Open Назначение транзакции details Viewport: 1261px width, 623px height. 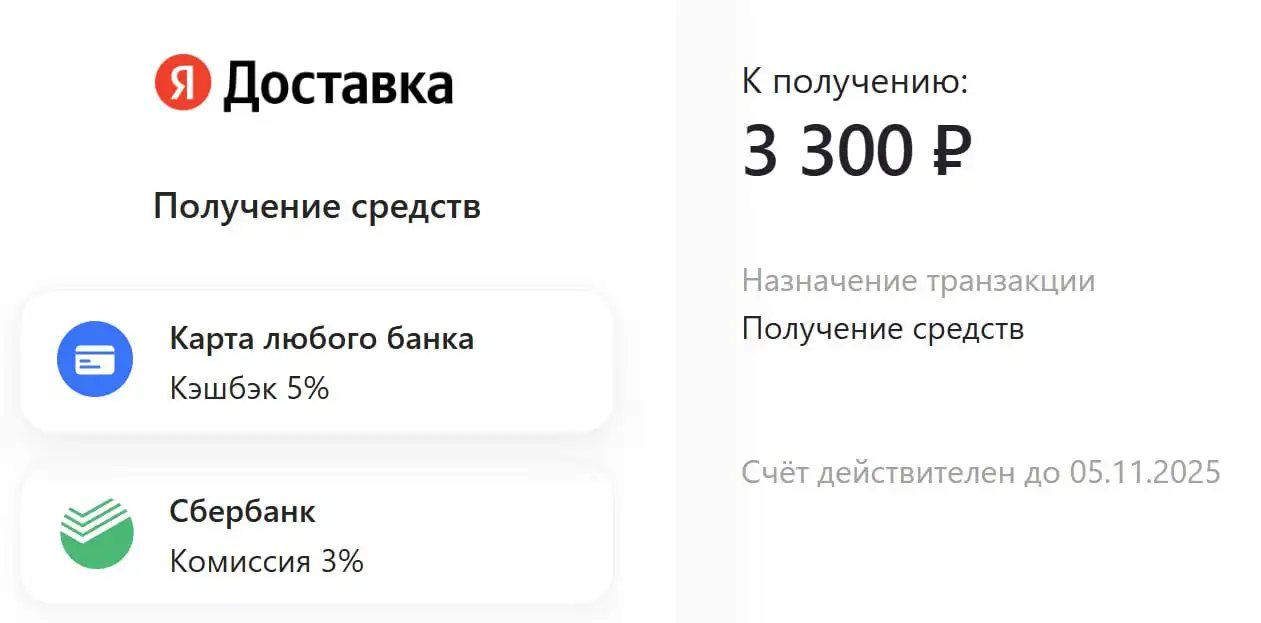click(x=919, y=281)
